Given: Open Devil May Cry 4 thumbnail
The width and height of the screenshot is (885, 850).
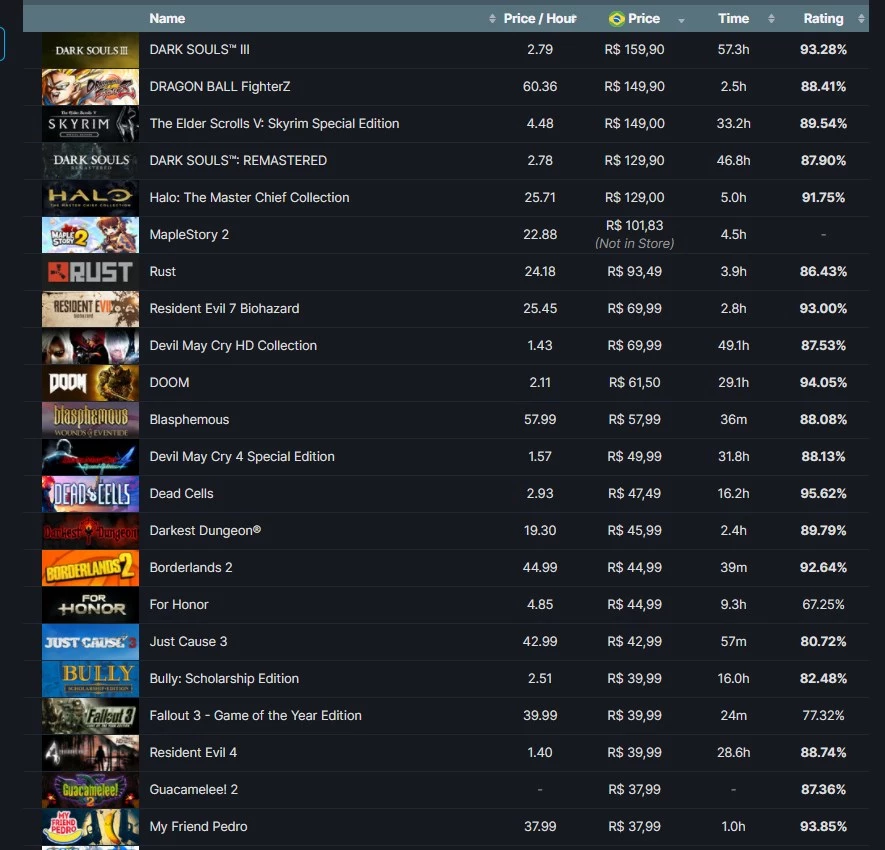Looking at the screenshot, I should [90, 457].
